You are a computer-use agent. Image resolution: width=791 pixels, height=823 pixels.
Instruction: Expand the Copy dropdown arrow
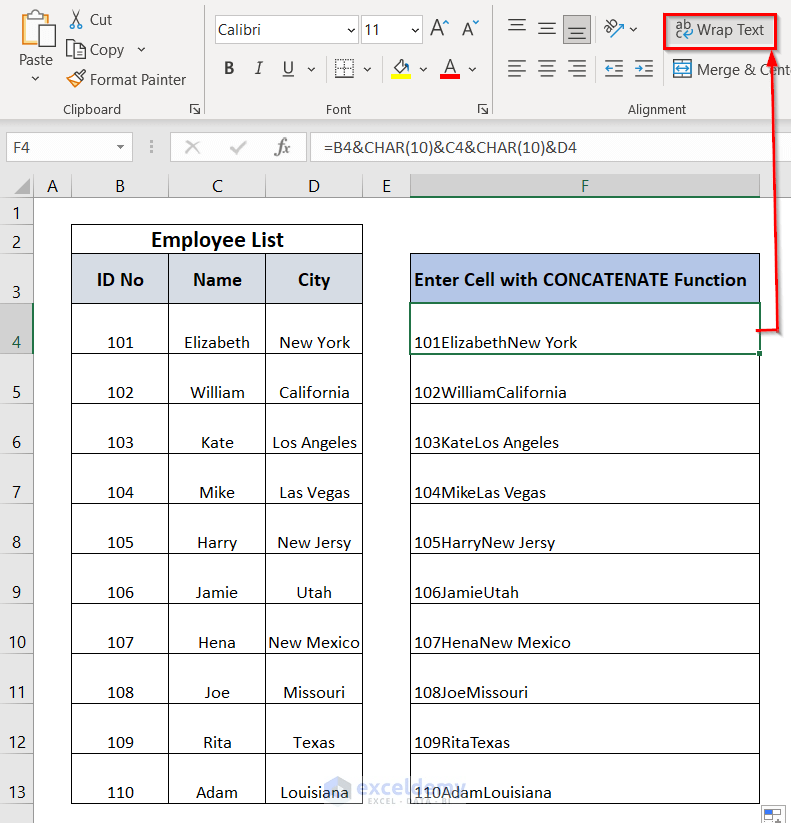tap(141, 49)
